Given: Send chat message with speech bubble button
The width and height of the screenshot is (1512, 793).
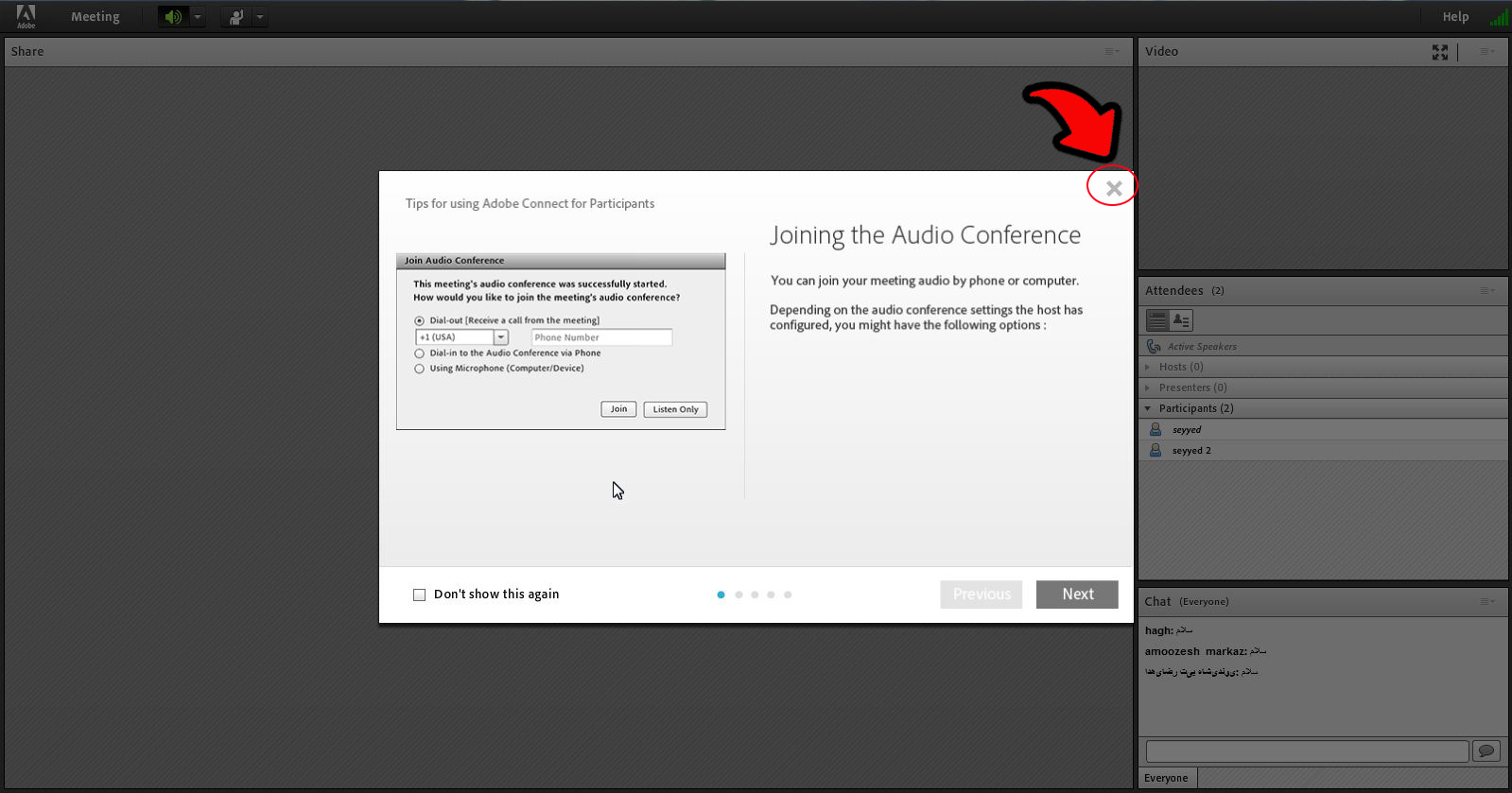Looking at the screenshot, I should click(x=1486, y=751).
